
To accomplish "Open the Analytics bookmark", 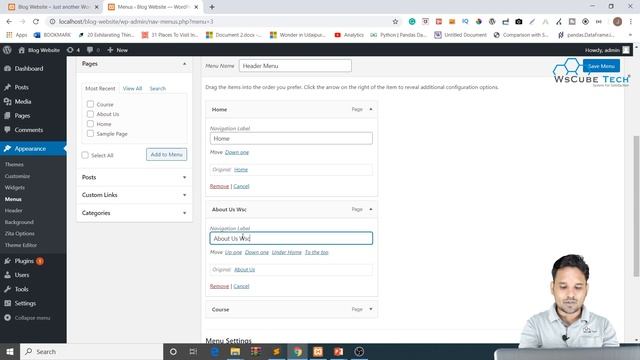I will click(x=349, y=35).
